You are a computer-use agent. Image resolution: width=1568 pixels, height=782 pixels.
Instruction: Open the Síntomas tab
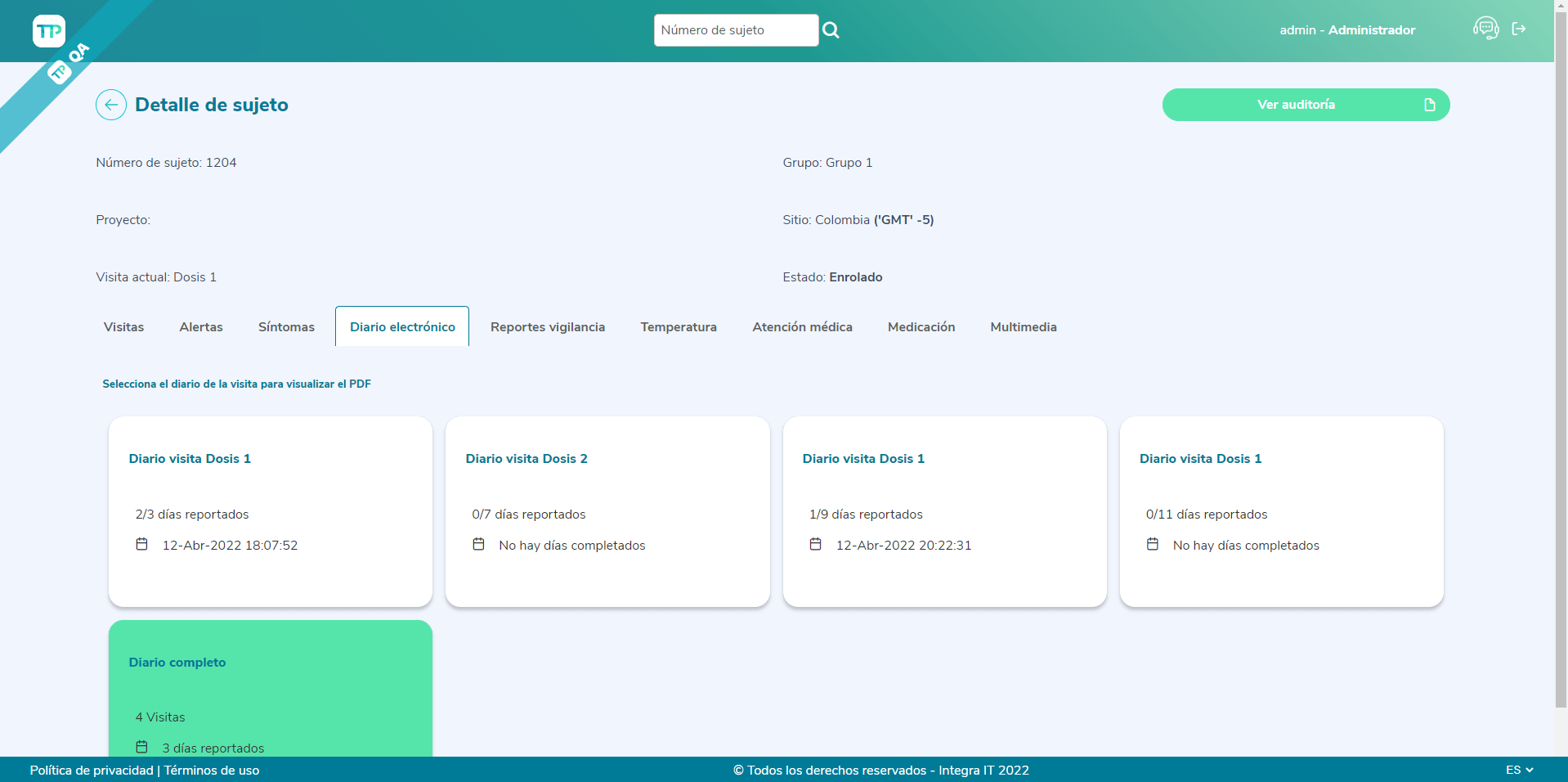click(286, 327)
